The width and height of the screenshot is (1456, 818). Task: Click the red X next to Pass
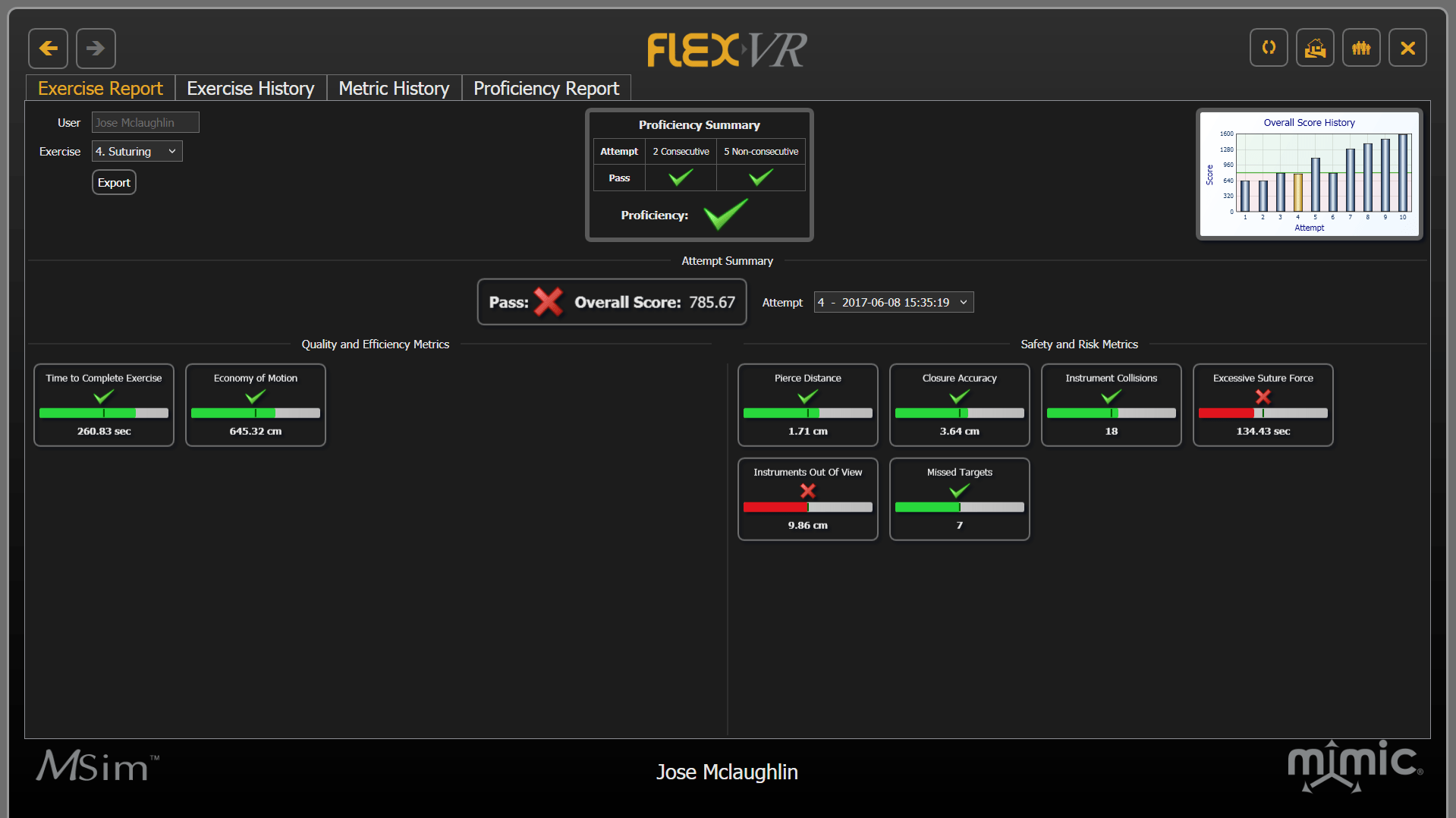pyautogui.click(x=548, y=302)
